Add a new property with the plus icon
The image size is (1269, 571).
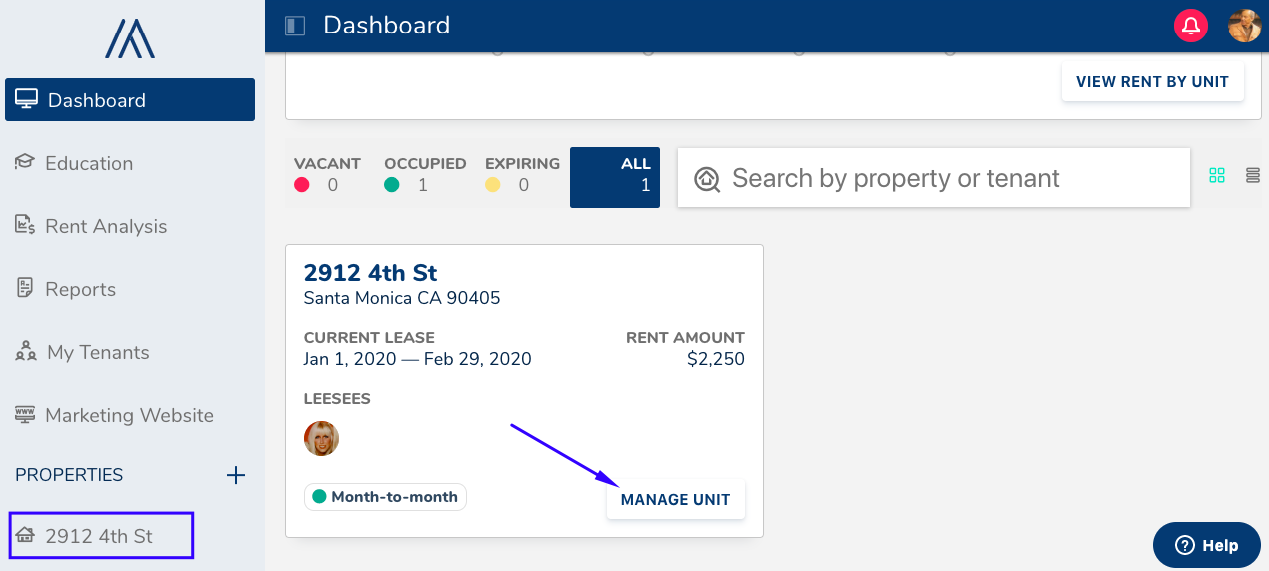(x=236, y=475)
